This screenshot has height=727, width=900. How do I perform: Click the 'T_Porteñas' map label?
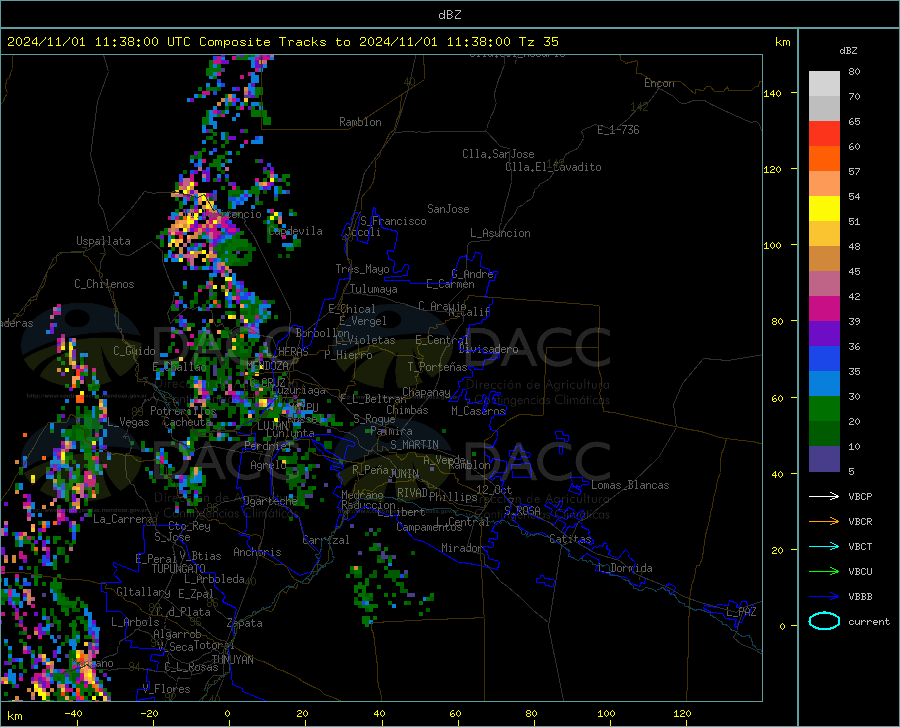pyautogui.click(x=437, y=367)
